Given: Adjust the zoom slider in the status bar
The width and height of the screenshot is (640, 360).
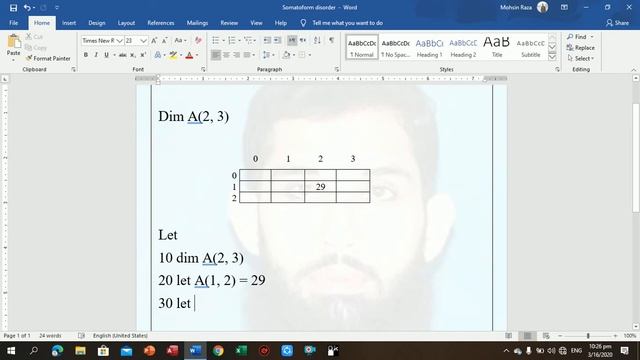Looking at the screenshot, I should [588, 336].
